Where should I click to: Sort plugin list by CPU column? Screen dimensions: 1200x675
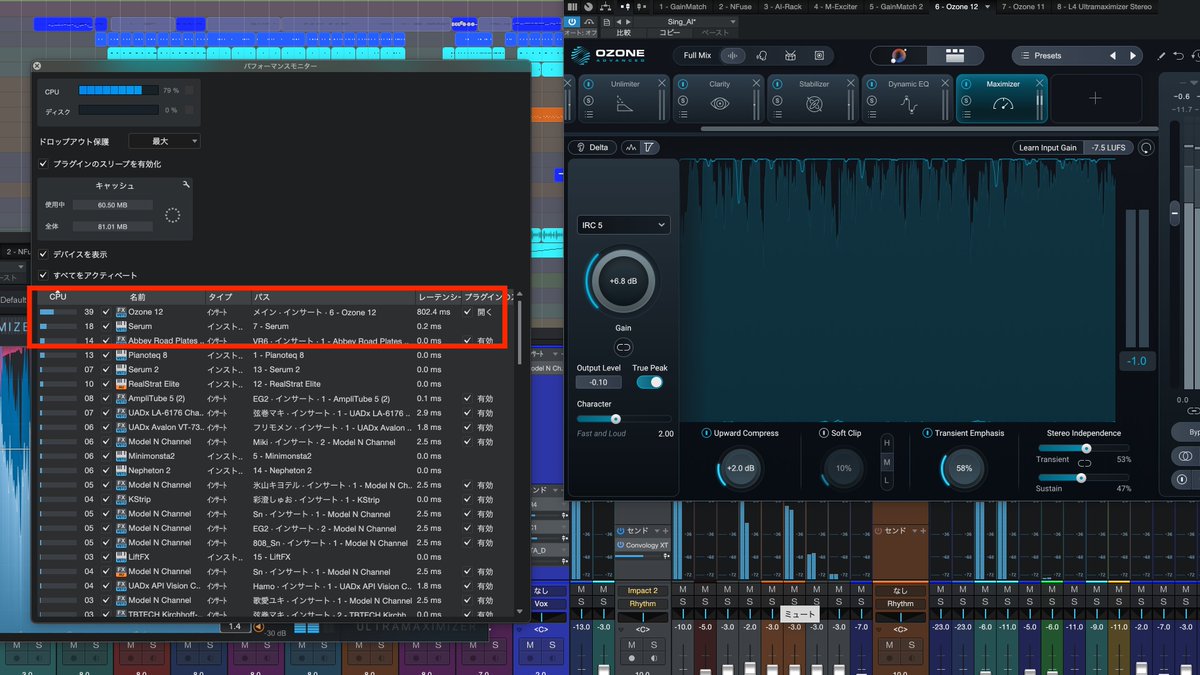click(58, 297)
